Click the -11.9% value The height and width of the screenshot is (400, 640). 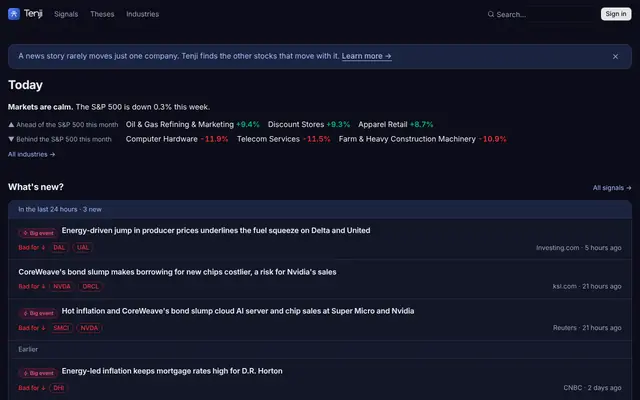point(214,139)
